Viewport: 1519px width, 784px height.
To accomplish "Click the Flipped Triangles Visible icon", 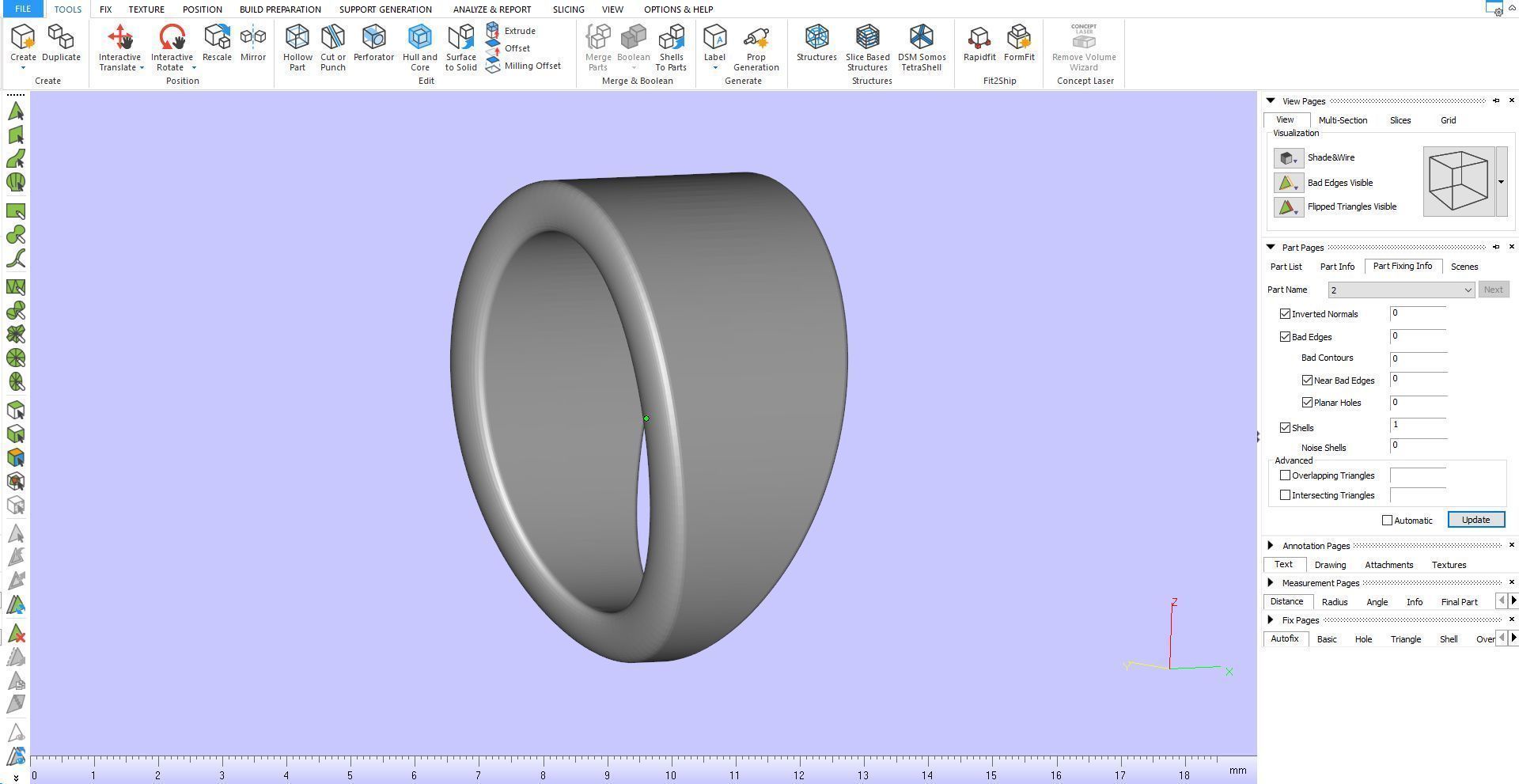I will (x=1289, y=207).
